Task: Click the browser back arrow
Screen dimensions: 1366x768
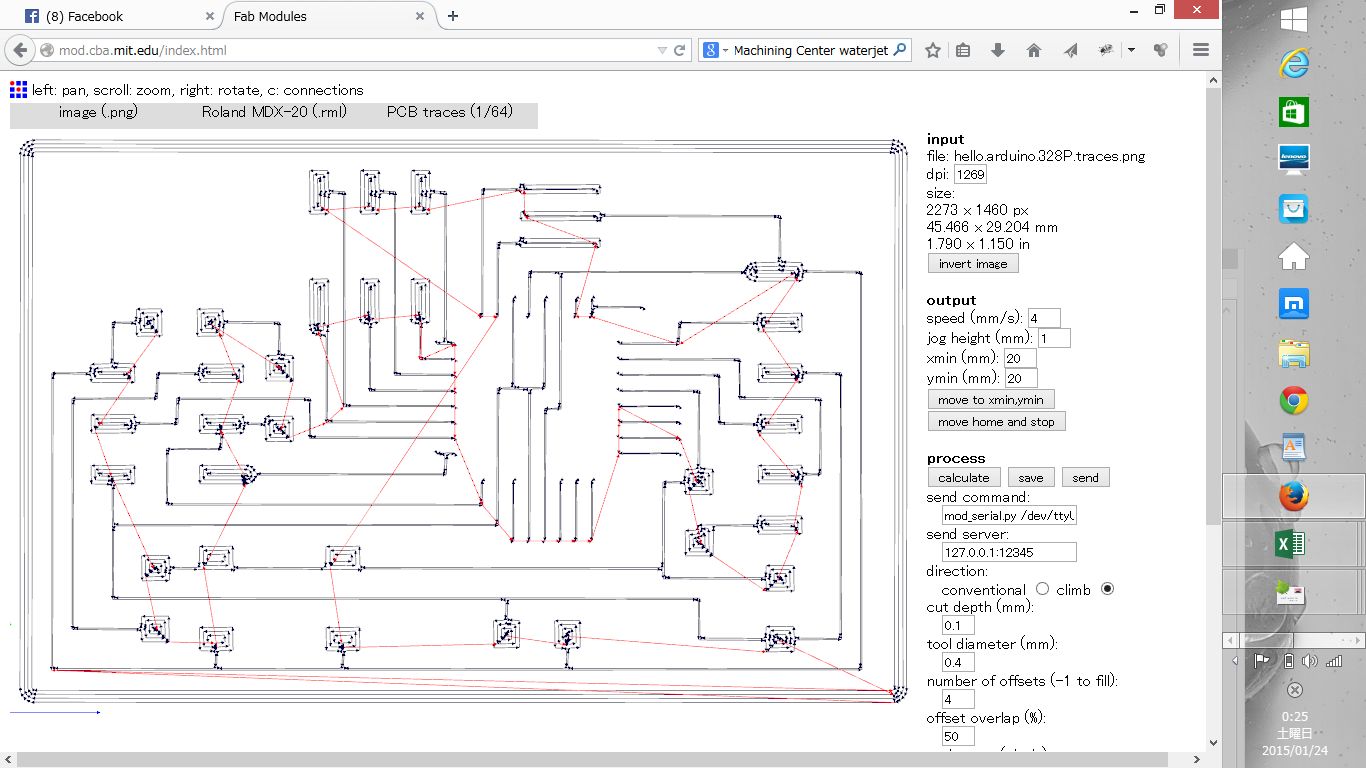Action: (20, 50)
